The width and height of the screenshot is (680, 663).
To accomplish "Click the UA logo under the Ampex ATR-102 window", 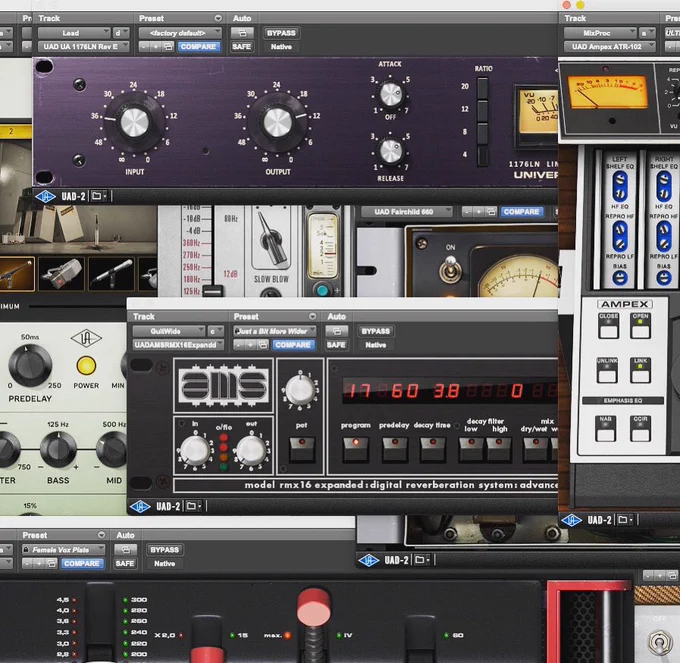I will coord(571,520).
